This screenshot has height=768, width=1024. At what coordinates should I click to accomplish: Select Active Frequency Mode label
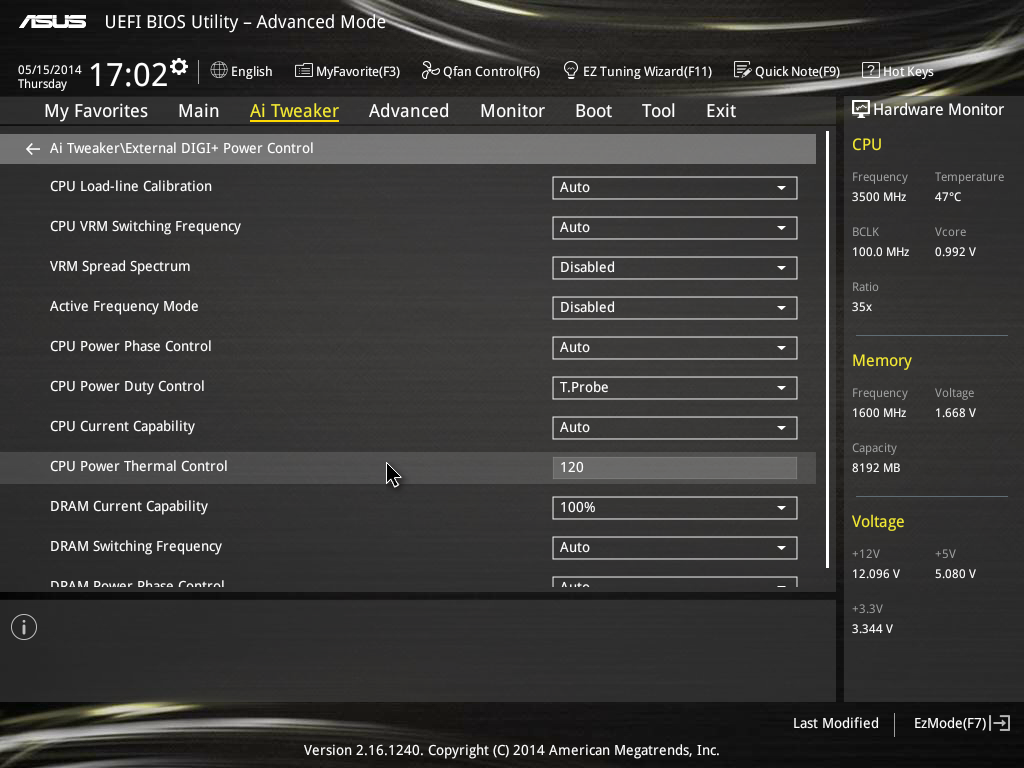(x=124, y=306)
